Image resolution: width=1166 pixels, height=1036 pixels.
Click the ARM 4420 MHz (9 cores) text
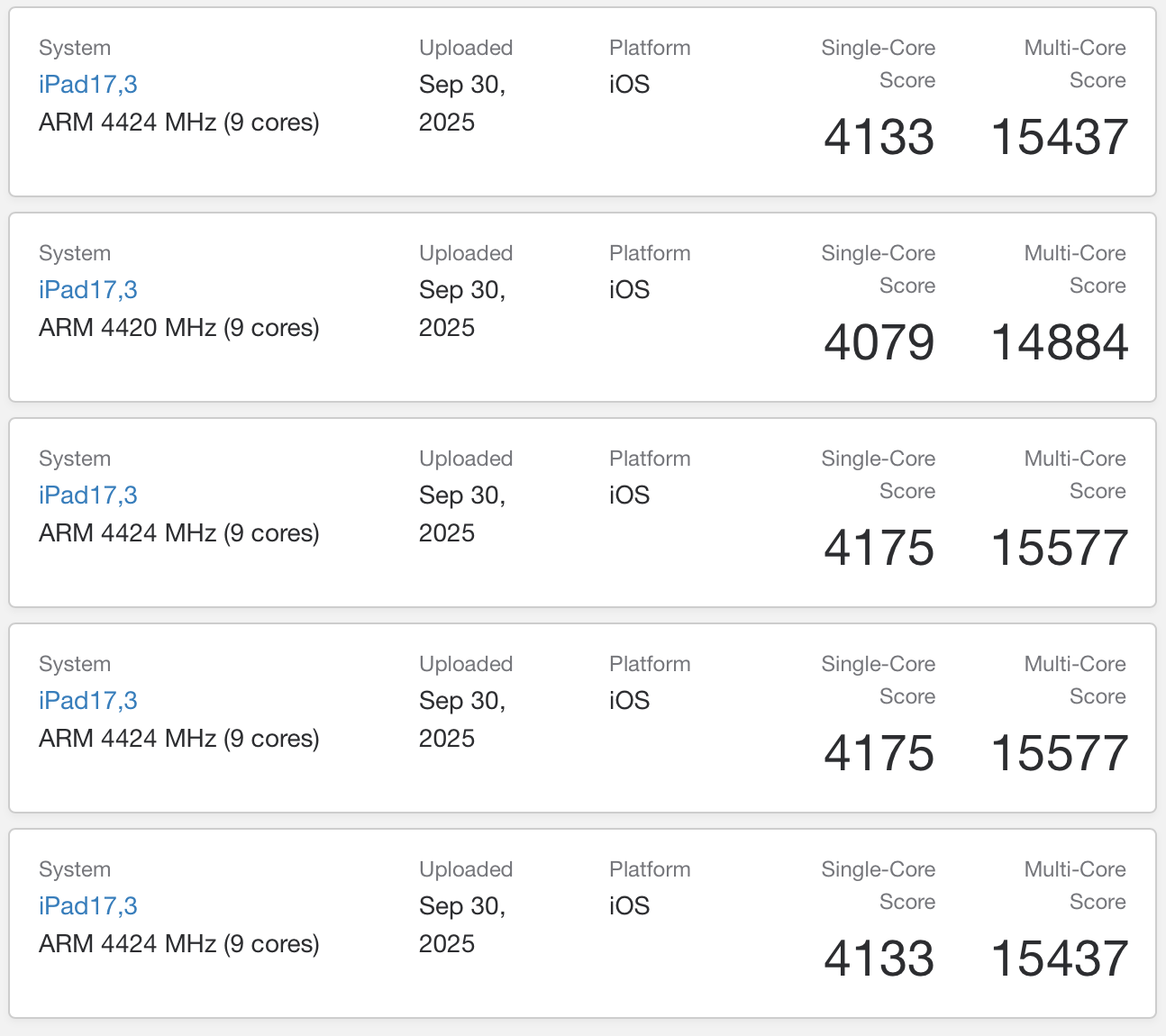pos(178,328)
